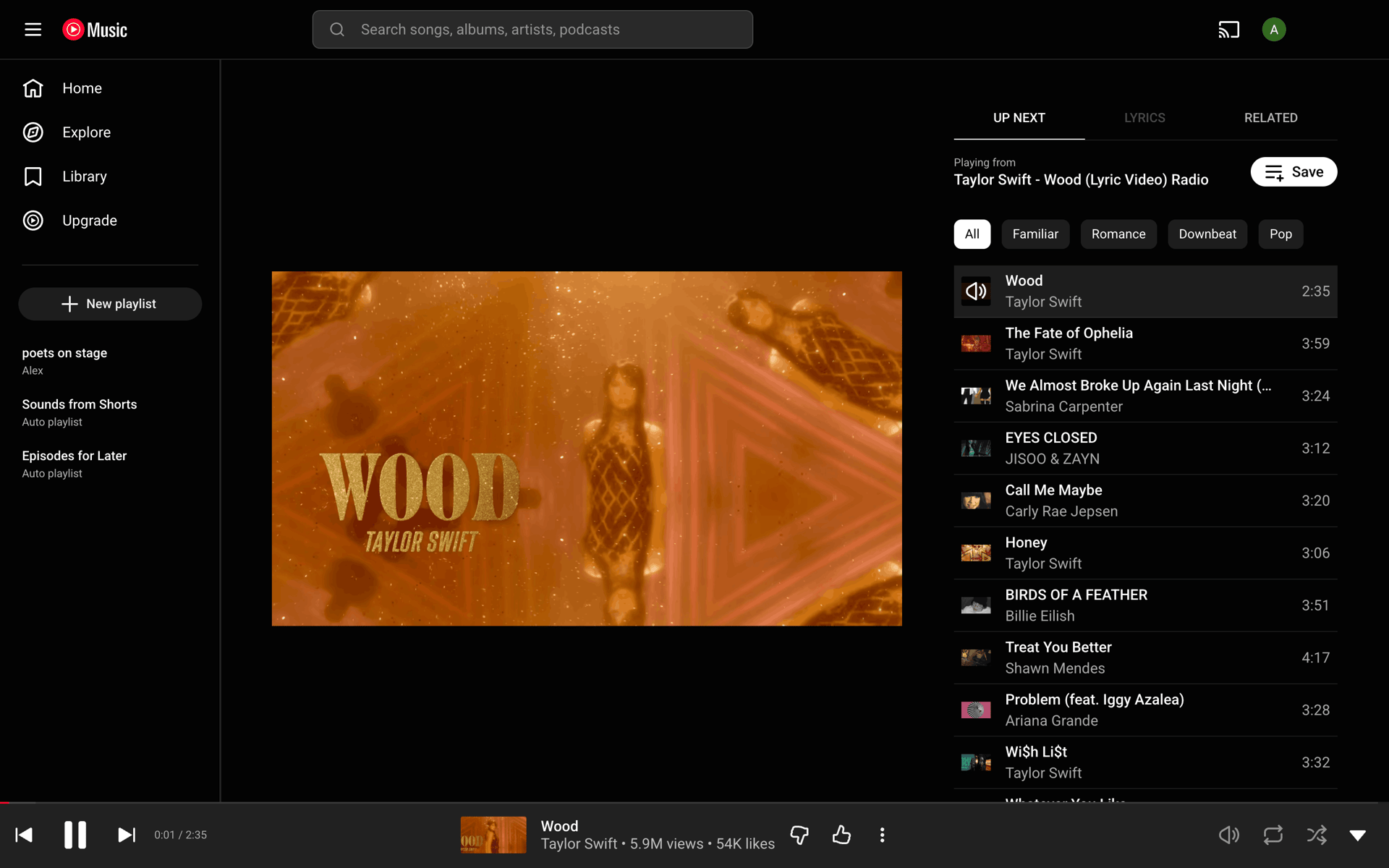Play We Almost Broke Up Again Last Night
This screenshot has height=868, width=1389.
(x=1145, y=396)
